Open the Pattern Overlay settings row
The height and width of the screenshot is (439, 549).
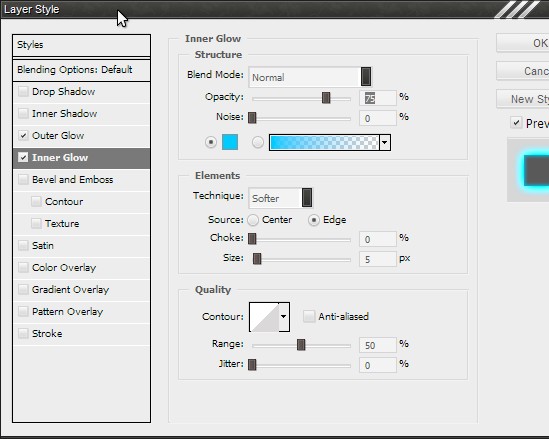(81, 312)
